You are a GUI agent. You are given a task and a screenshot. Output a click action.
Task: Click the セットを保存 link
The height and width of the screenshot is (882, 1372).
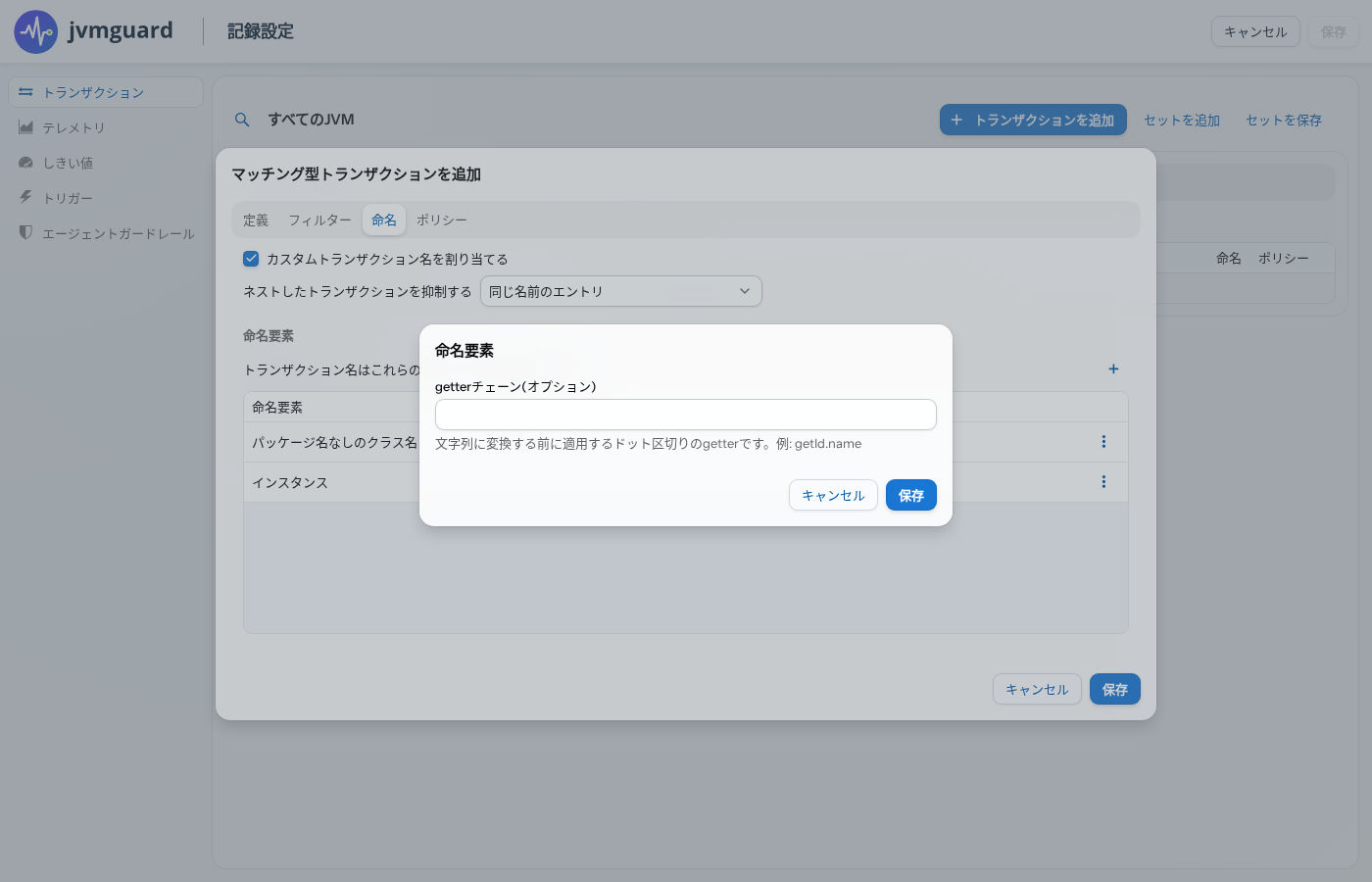1284,120
